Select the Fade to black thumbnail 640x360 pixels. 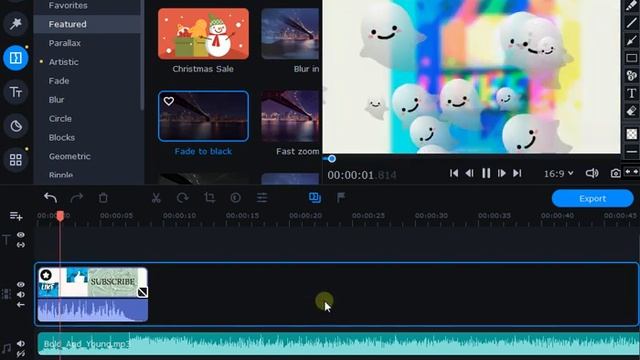203,116
